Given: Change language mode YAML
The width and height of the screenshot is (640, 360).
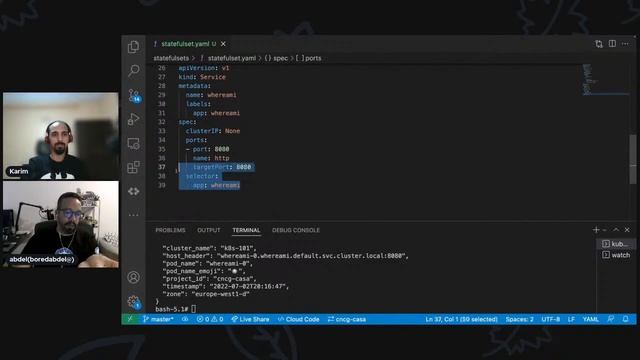Looking at the screenshot, I should pyautogui.click(x=590, y=319).
